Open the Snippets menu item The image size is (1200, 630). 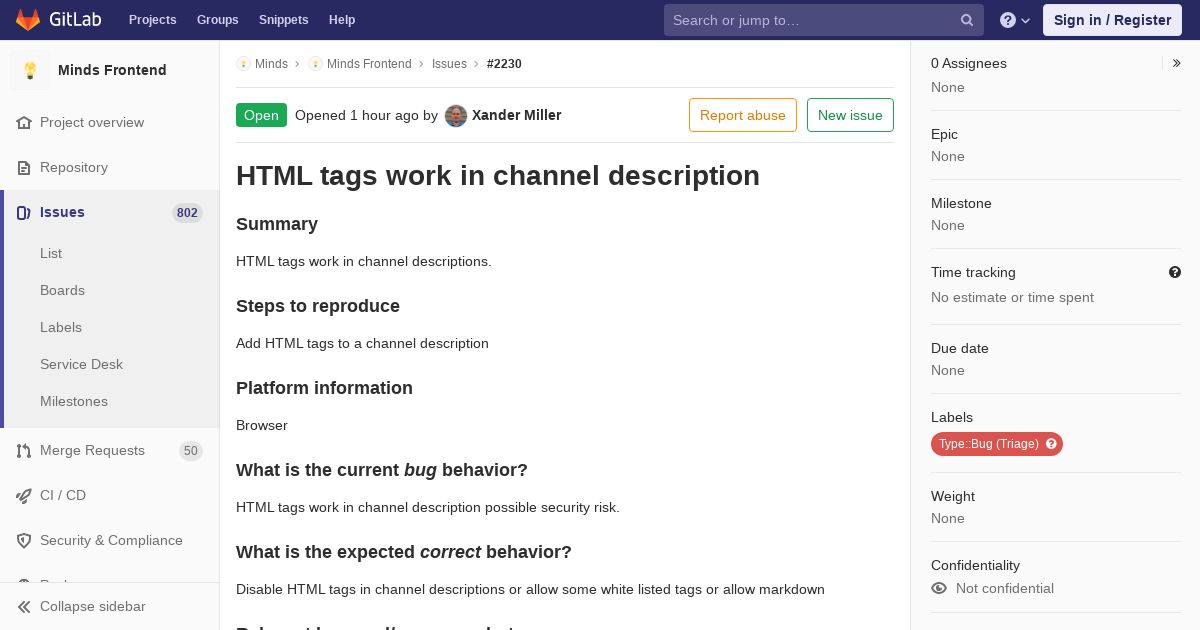click(x=283, y=20)
